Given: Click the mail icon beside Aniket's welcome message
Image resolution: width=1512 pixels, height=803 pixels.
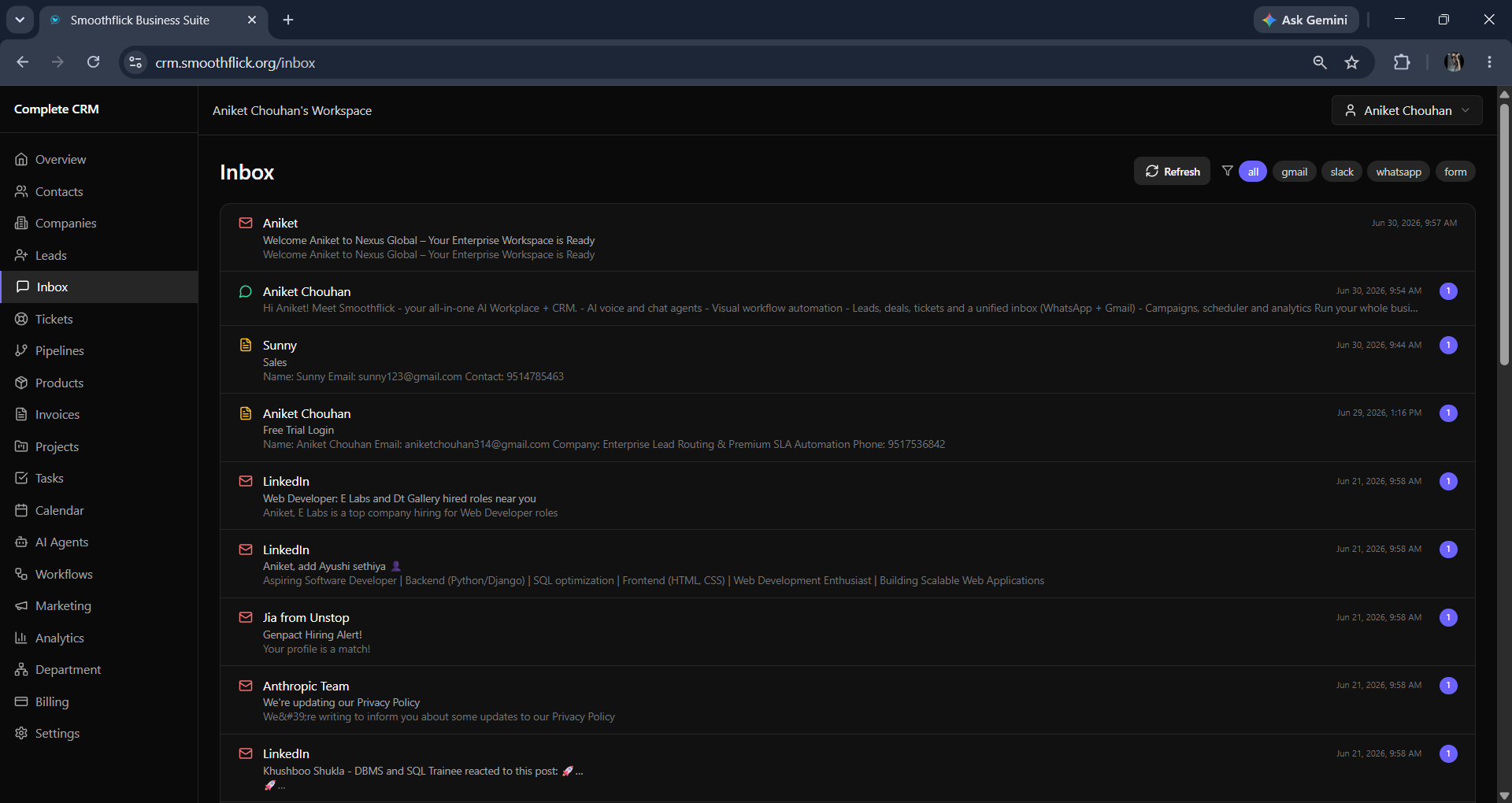Looking at the screenshot, I should [246, 223].
